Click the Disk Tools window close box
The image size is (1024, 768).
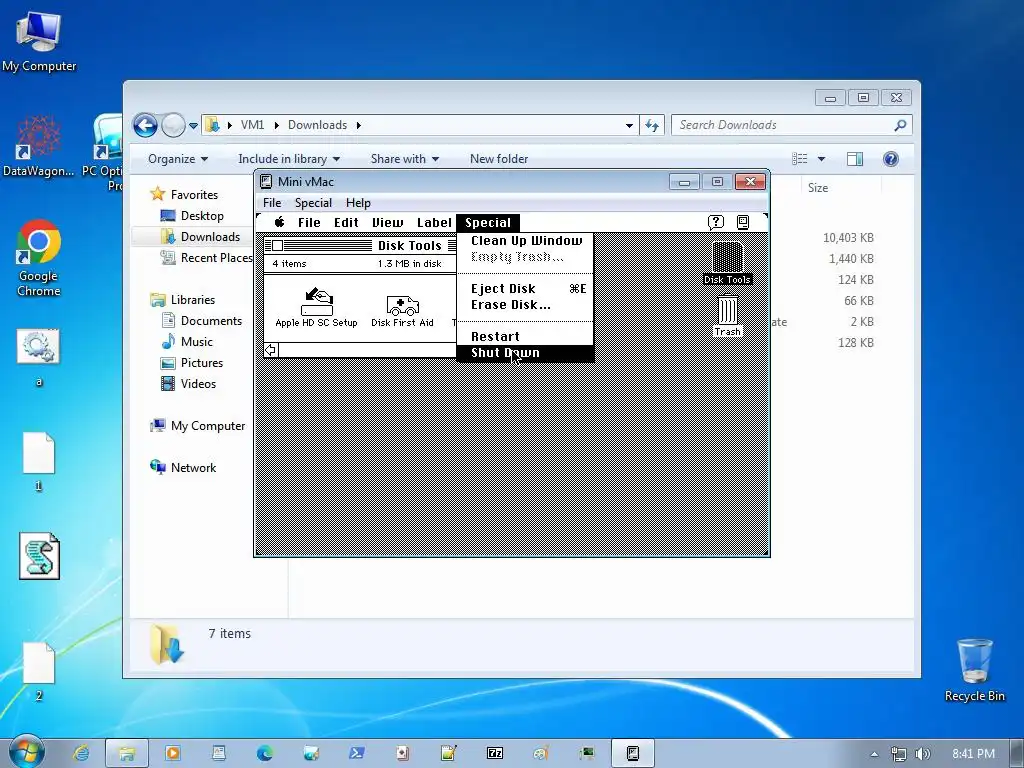(278, 246)
